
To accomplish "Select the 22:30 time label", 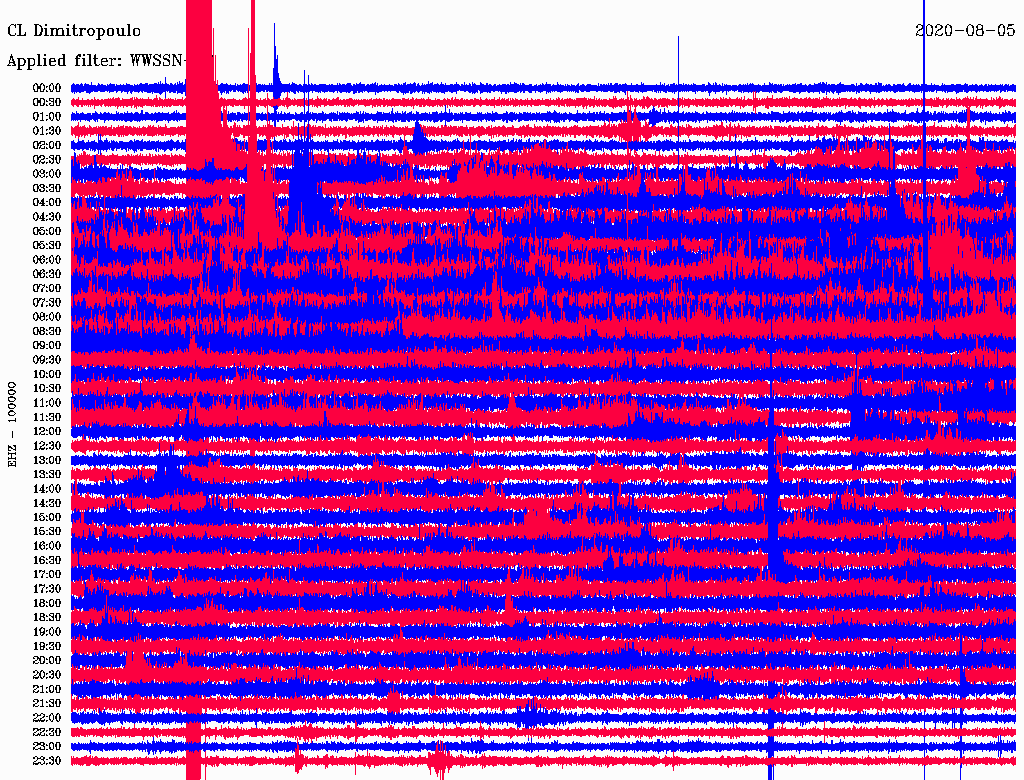I will [x=47, y=732].
